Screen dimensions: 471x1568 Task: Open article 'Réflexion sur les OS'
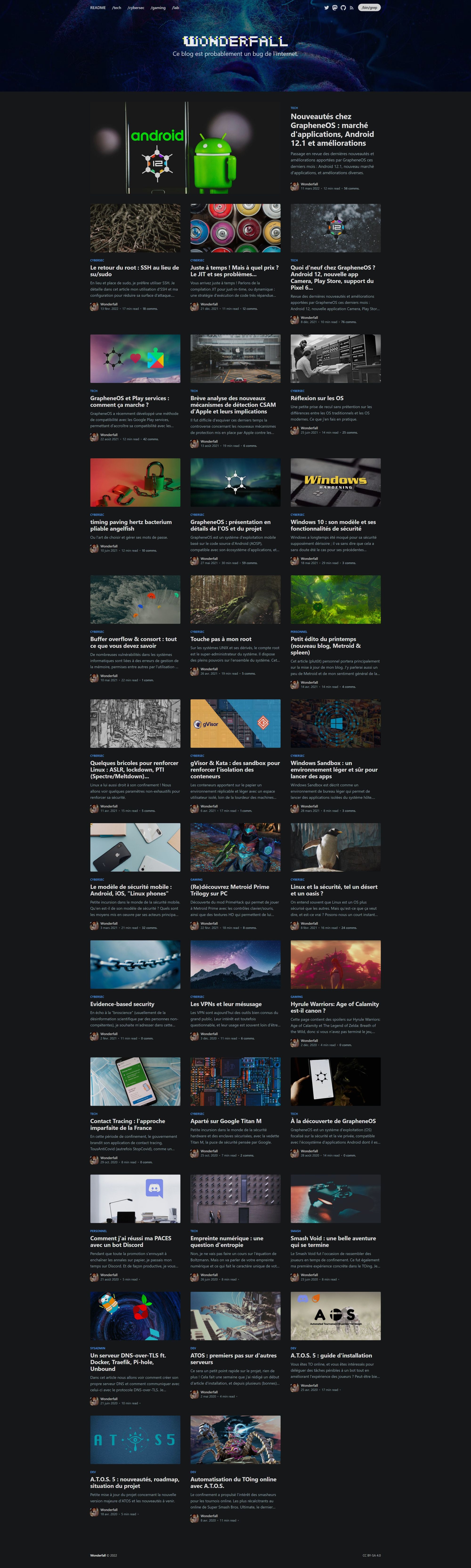[317, 398]
